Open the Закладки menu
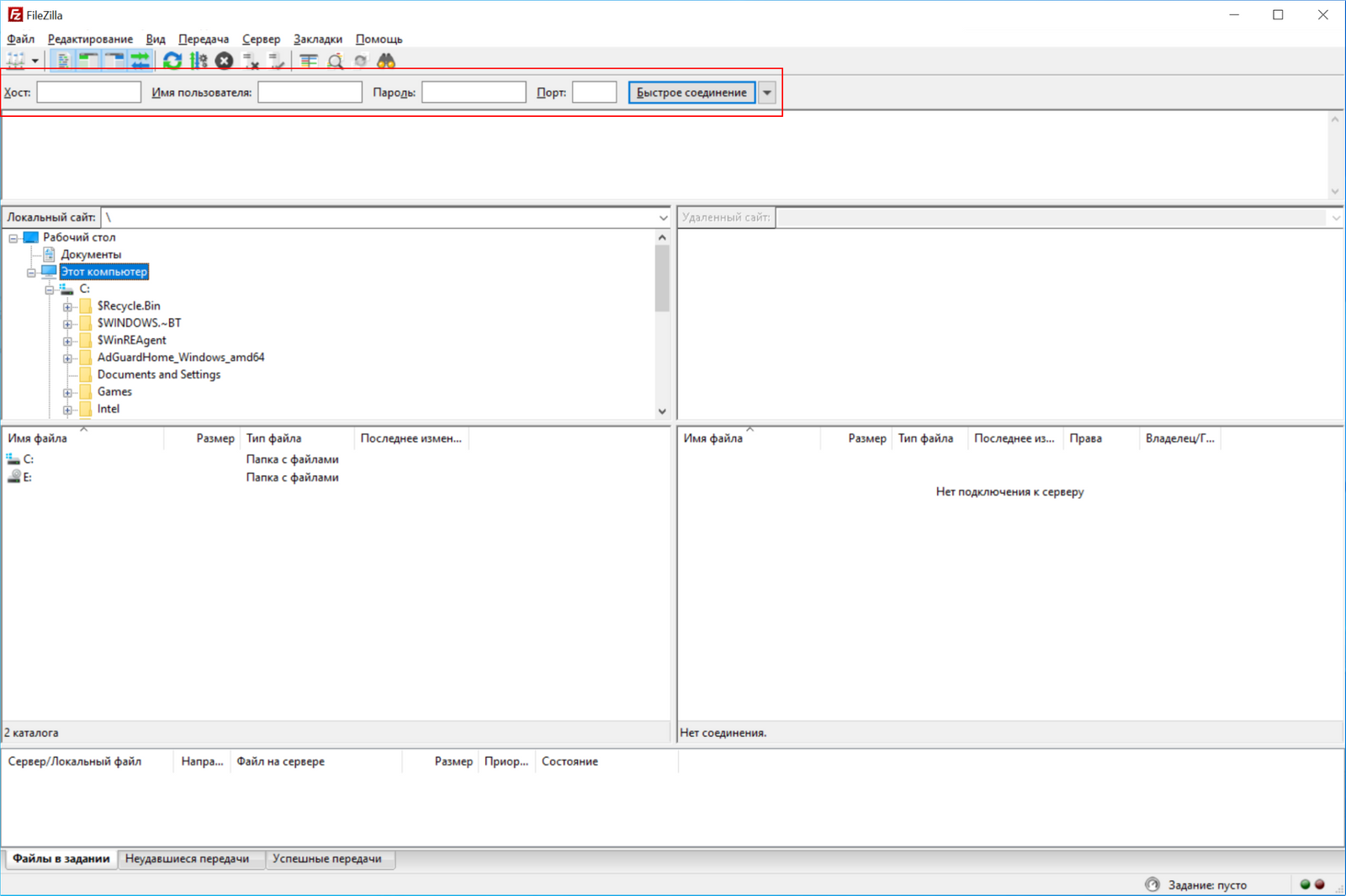The height and width of the screenshot is (896, 1346). [x=318, y=39]
